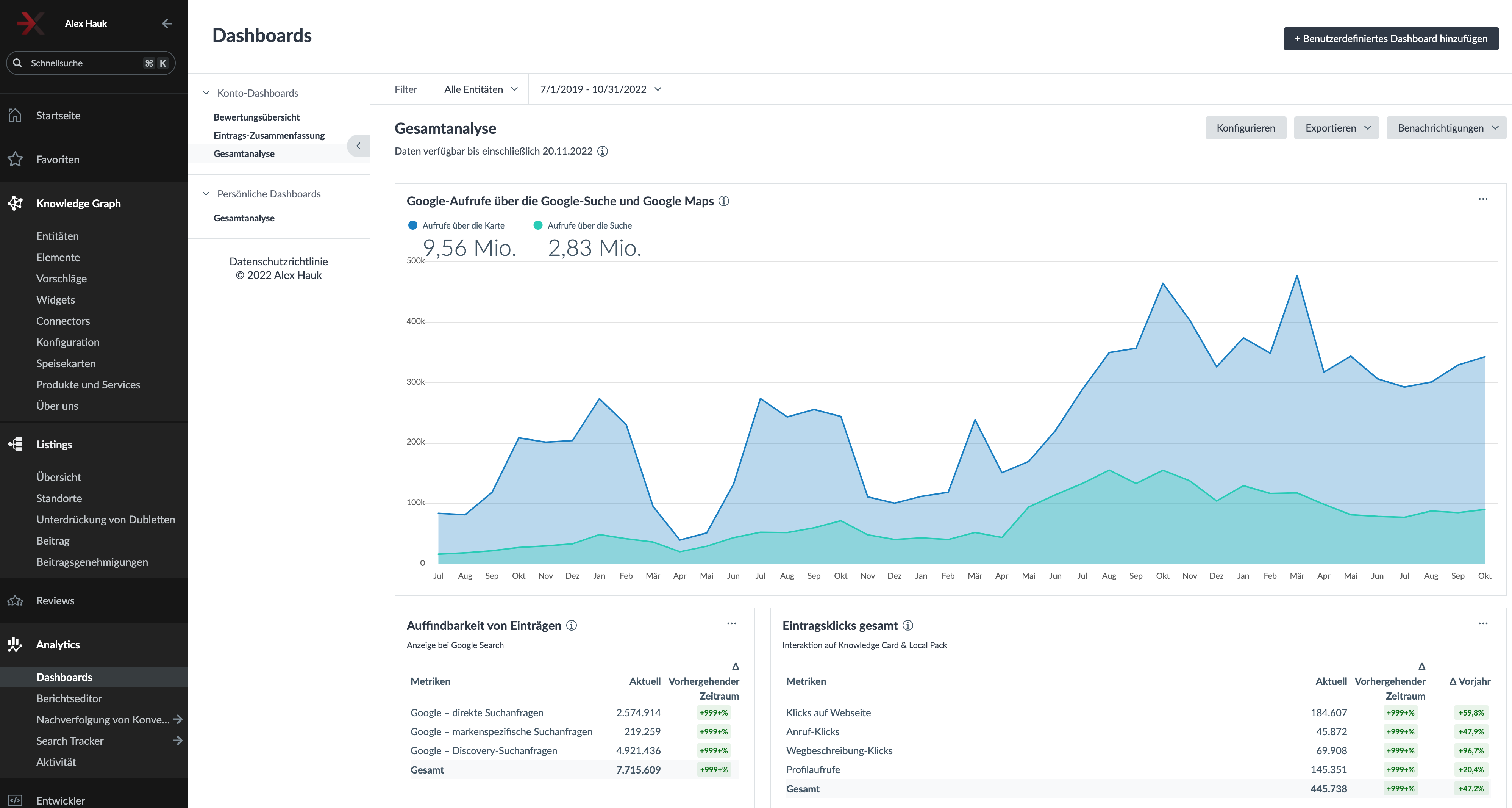1512x808 pixels.
Task: Click the Knowledge Graph sidebar icon
Action: [15, 203]
